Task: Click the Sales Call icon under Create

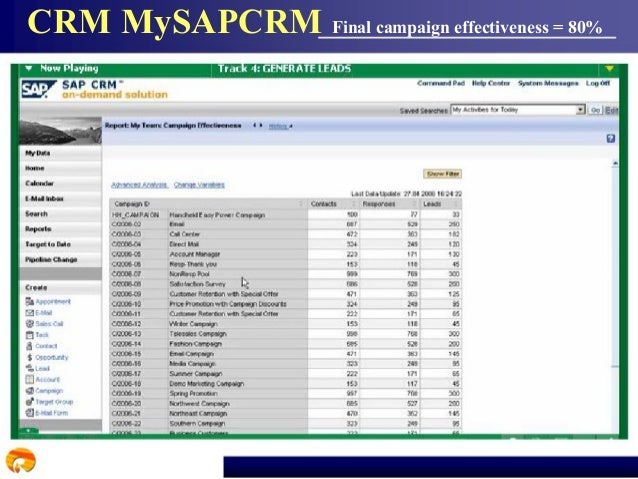Action: 29,324
